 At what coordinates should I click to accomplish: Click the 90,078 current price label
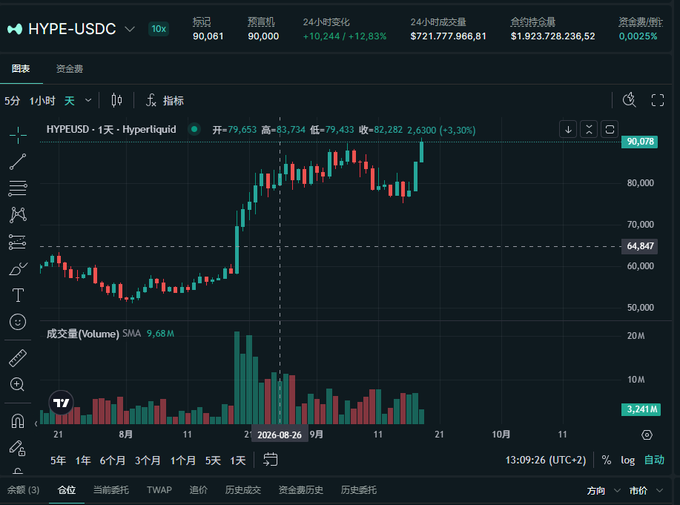pos(640,141)
